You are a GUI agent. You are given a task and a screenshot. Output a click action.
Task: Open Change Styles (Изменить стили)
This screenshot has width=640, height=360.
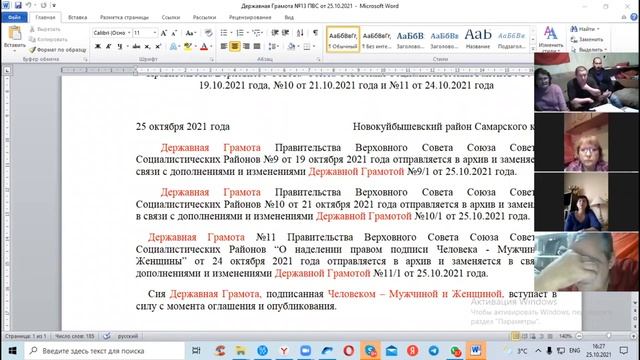tap(551, 39)
